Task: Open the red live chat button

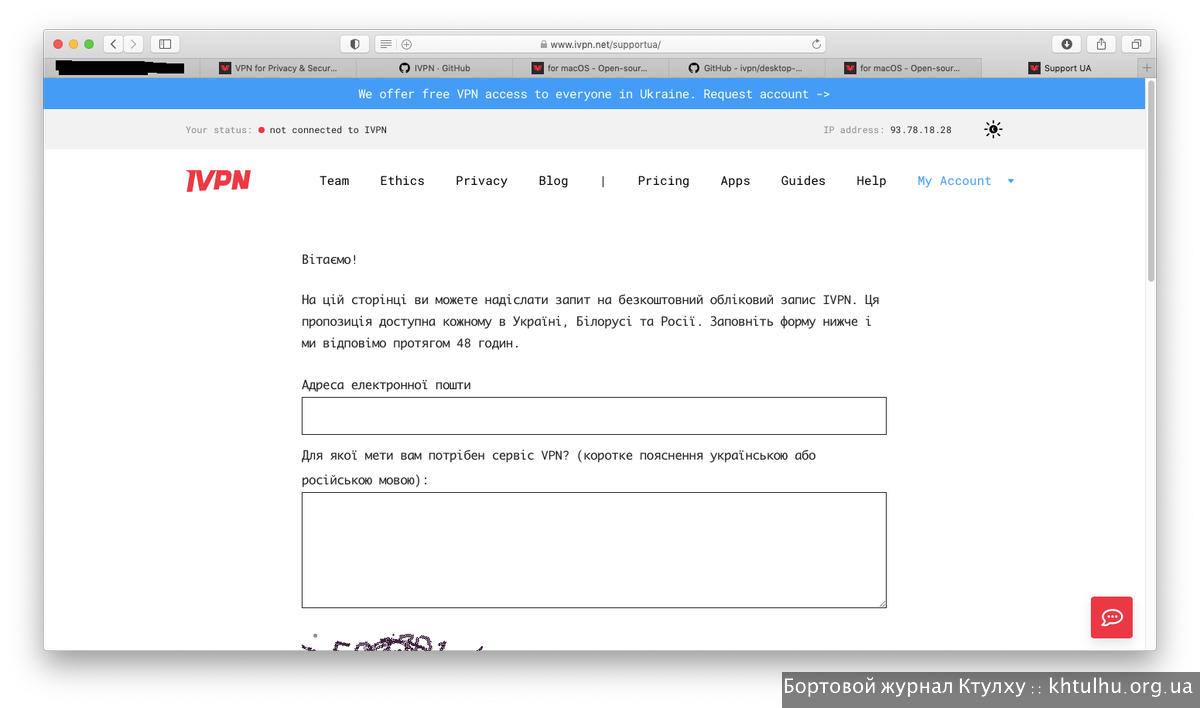Action: point(1111,617)
